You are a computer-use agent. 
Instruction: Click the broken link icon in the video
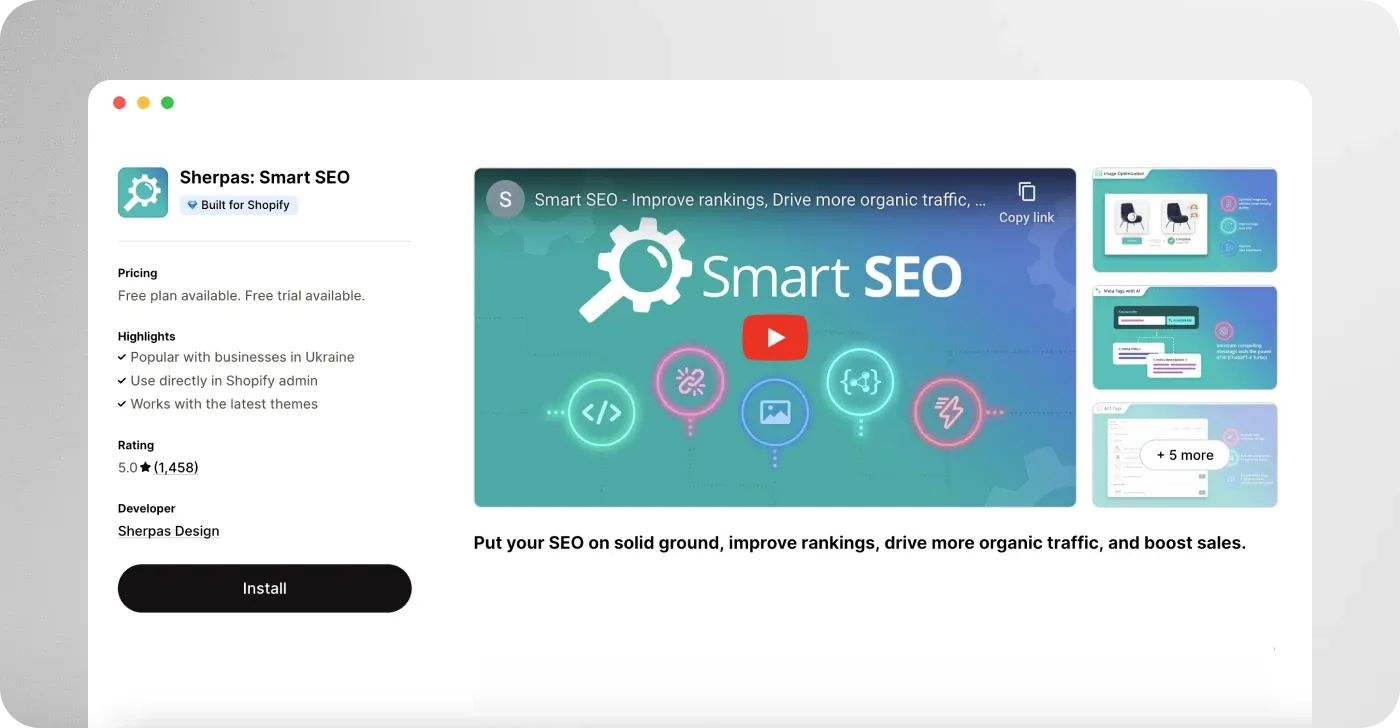[692, 382]
